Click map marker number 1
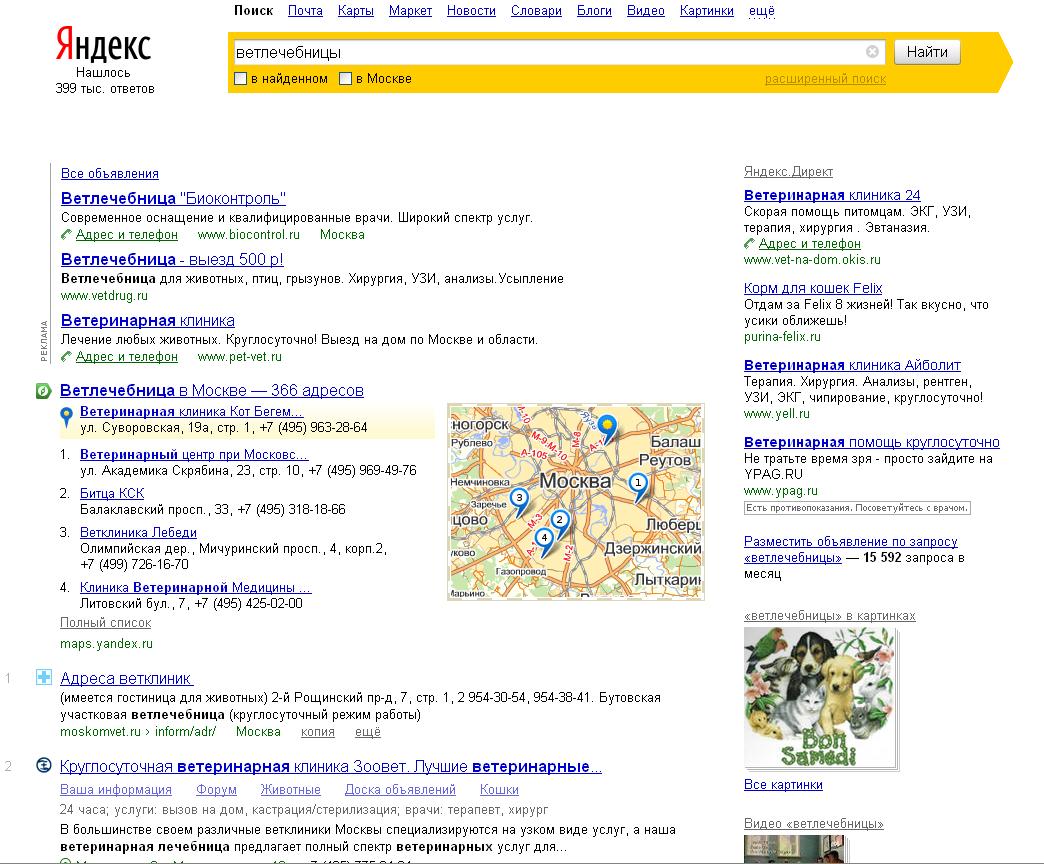This screenshot has height=864, width=1044. pos(638,487)
